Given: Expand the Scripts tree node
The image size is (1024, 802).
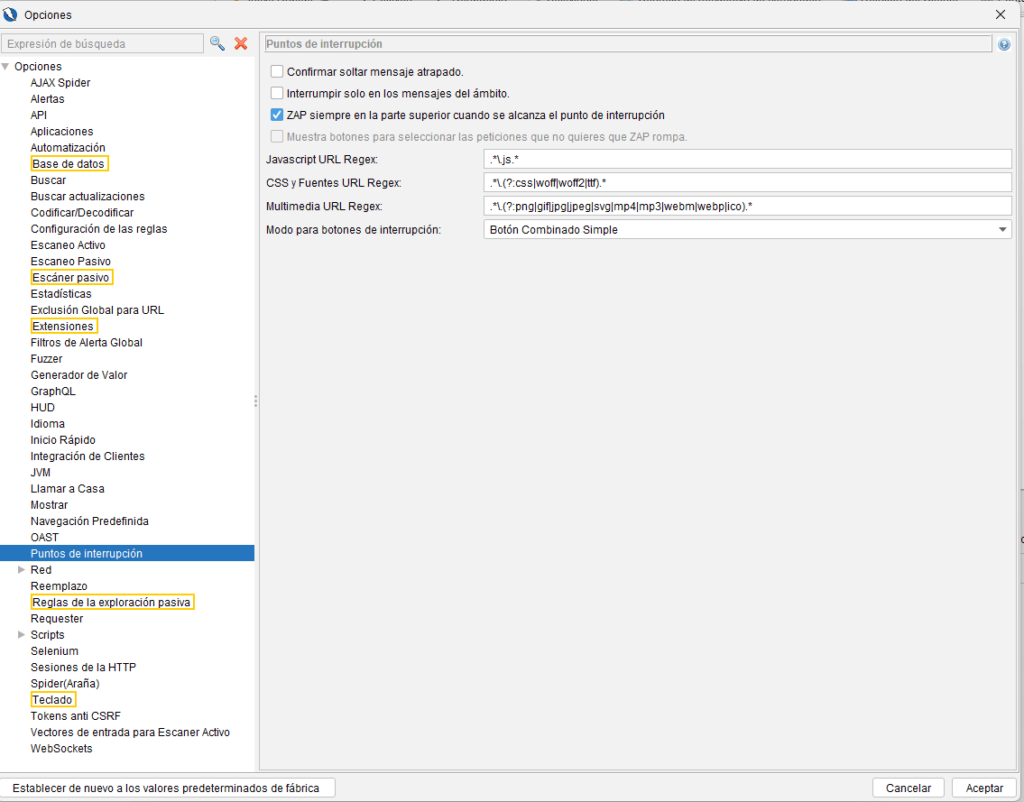Looking at the screenshot, I should click(21, 635).
